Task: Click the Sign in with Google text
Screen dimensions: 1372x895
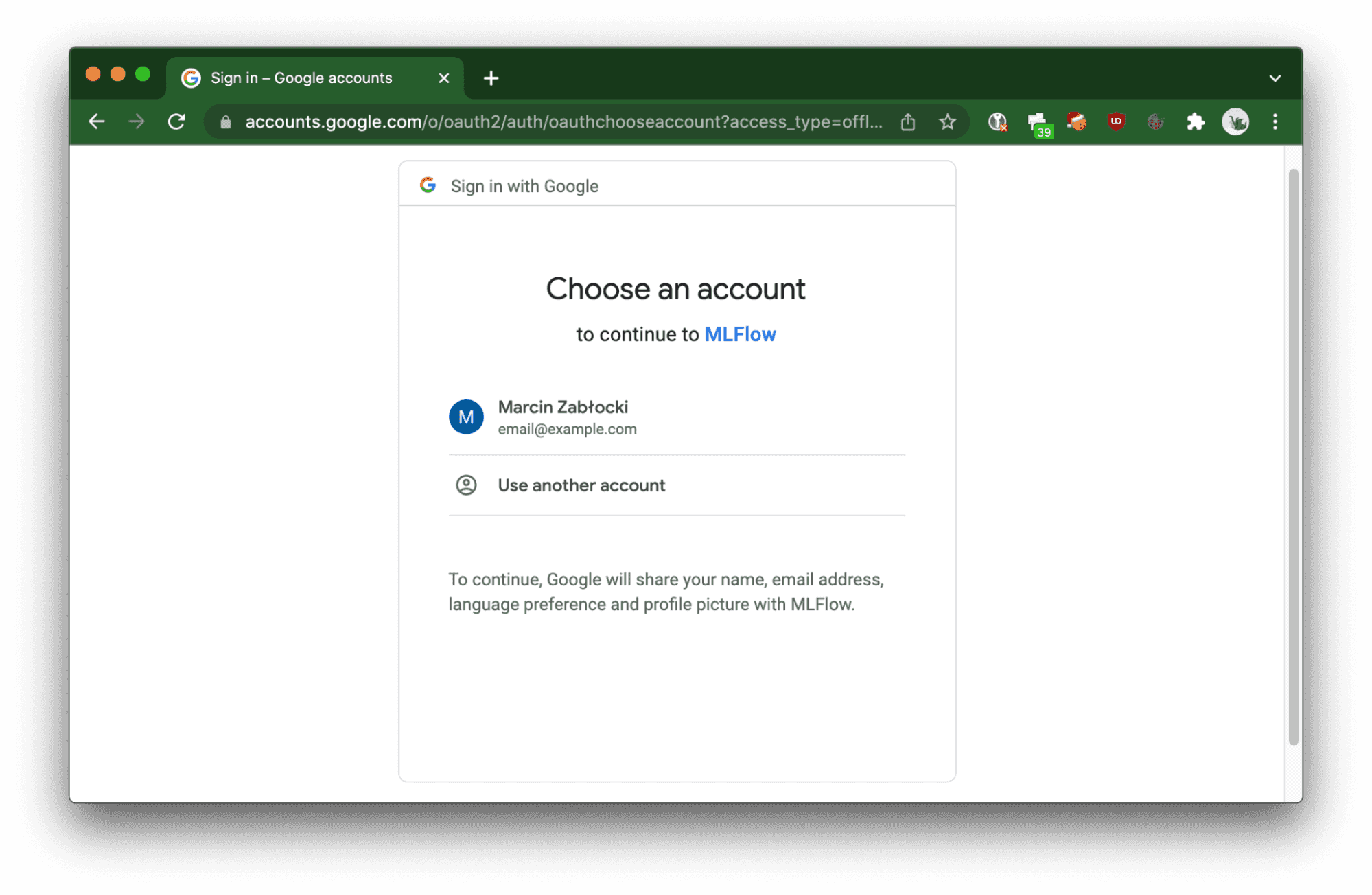Action: point(524,186)
